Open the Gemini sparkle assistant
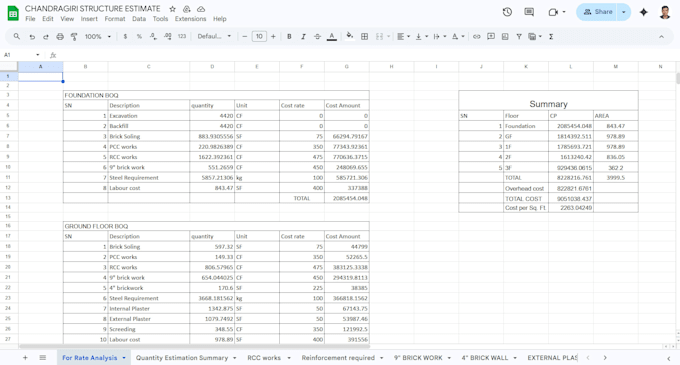This screenshot has width=680, height=365. 644,12
